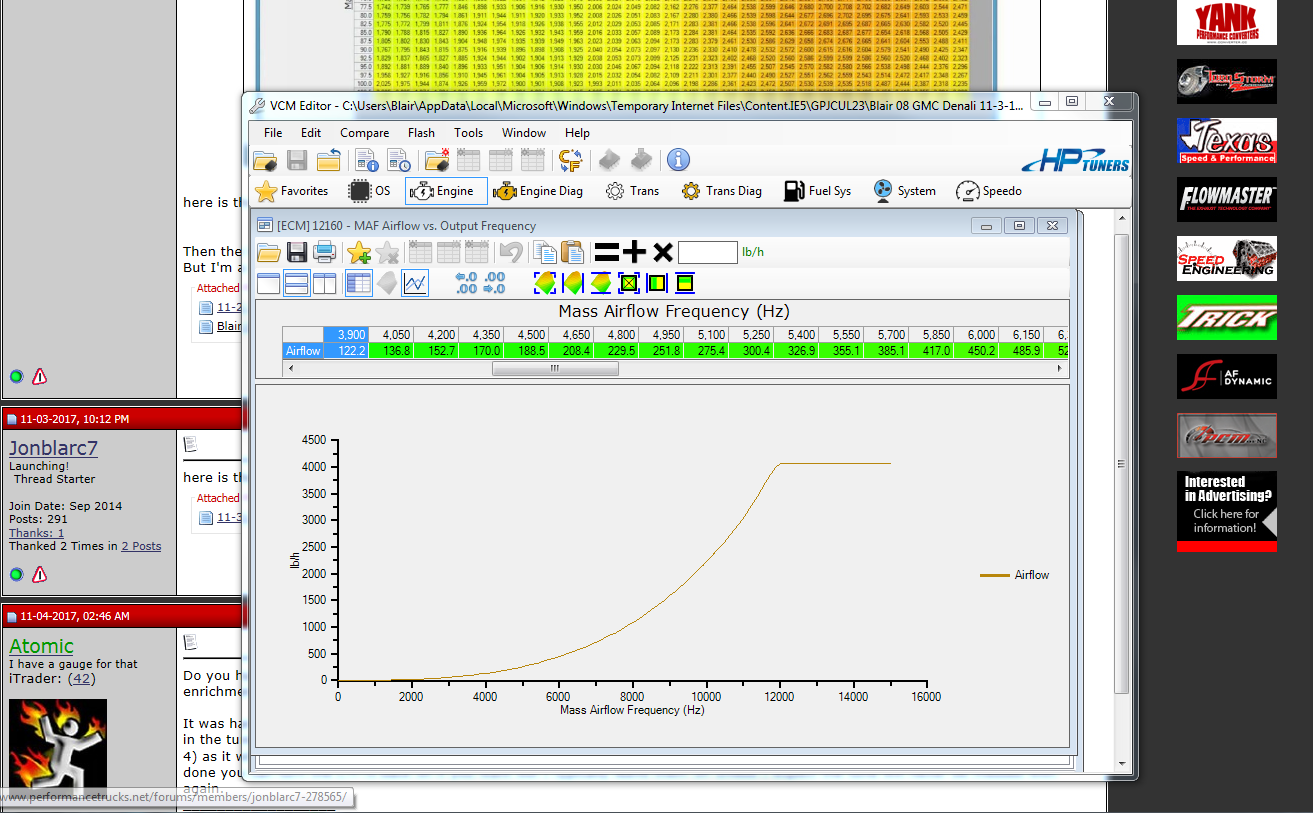The height and width of the screenshot is (813, 1313).
Task: Click the '2 Posts' link
Action: coord(141,546)
